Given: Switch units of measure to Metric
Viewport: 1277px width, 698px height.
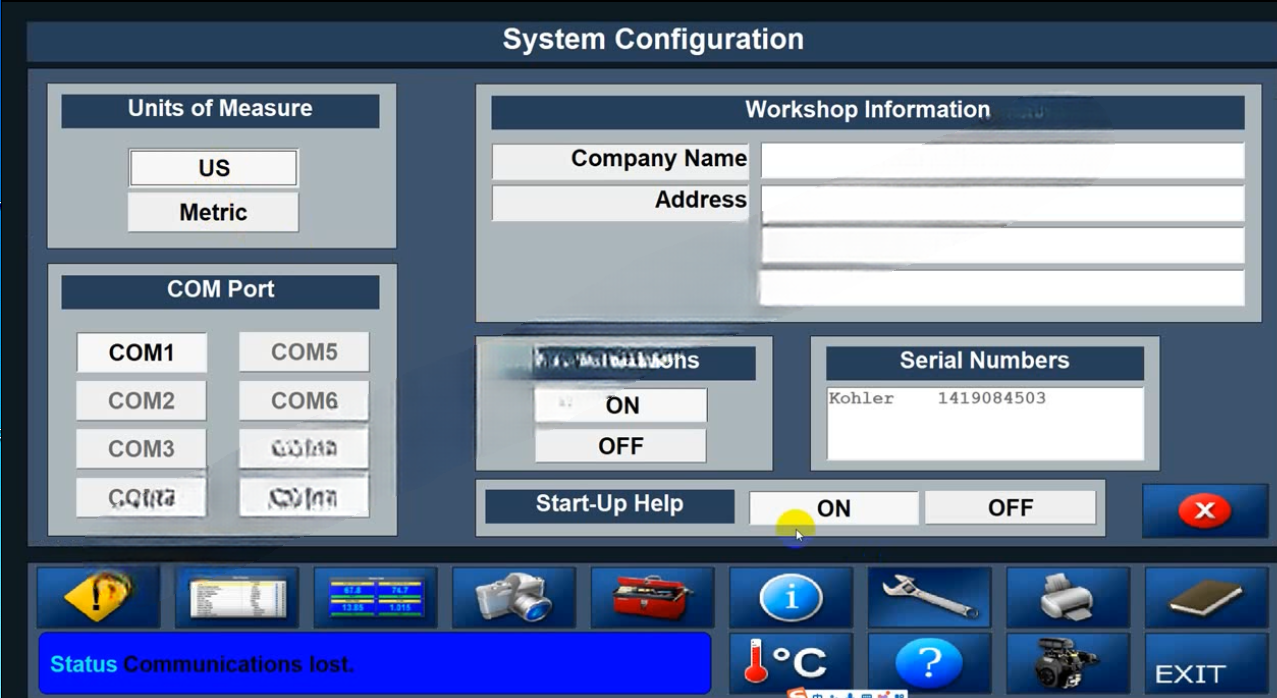Looking at the screenshot, I should (x=213, y=212).
